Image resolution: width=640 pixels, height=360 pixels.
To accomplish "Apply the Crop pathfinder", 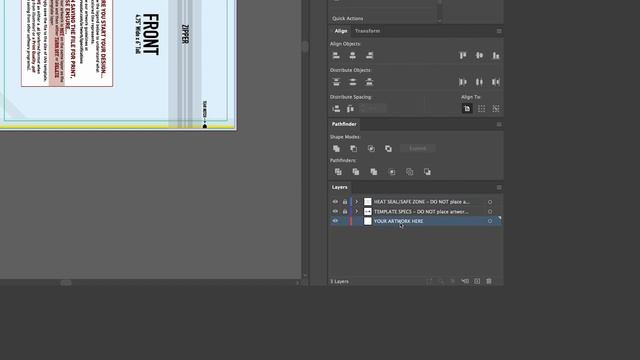I will tap(392, 172).
